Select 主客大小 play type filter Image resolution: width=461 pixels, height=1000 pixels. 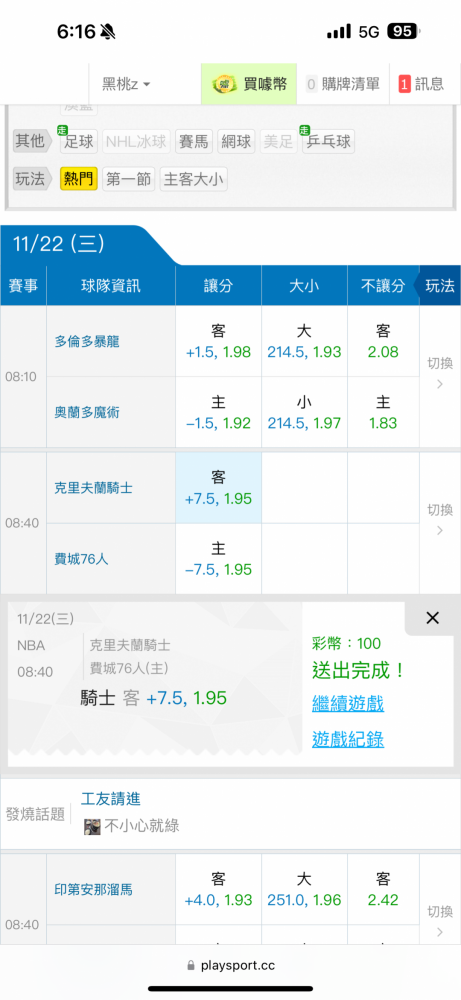[193, 179]
